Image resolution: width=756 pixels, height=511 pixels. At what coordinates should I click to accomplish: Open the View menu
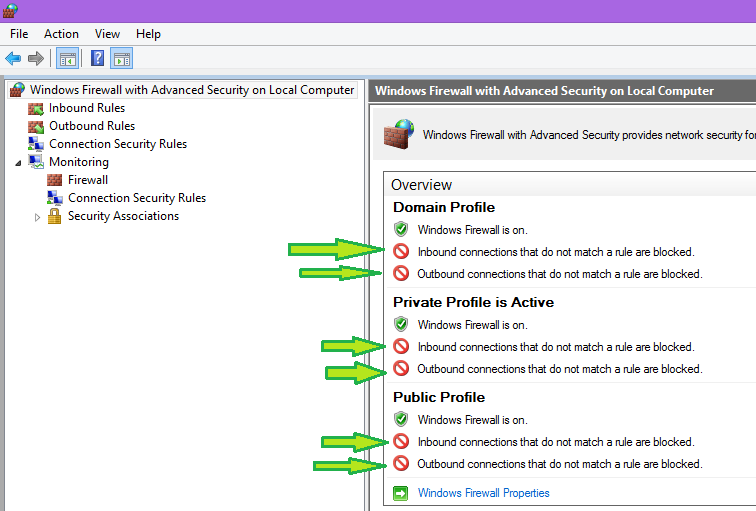tap(107, 34)
